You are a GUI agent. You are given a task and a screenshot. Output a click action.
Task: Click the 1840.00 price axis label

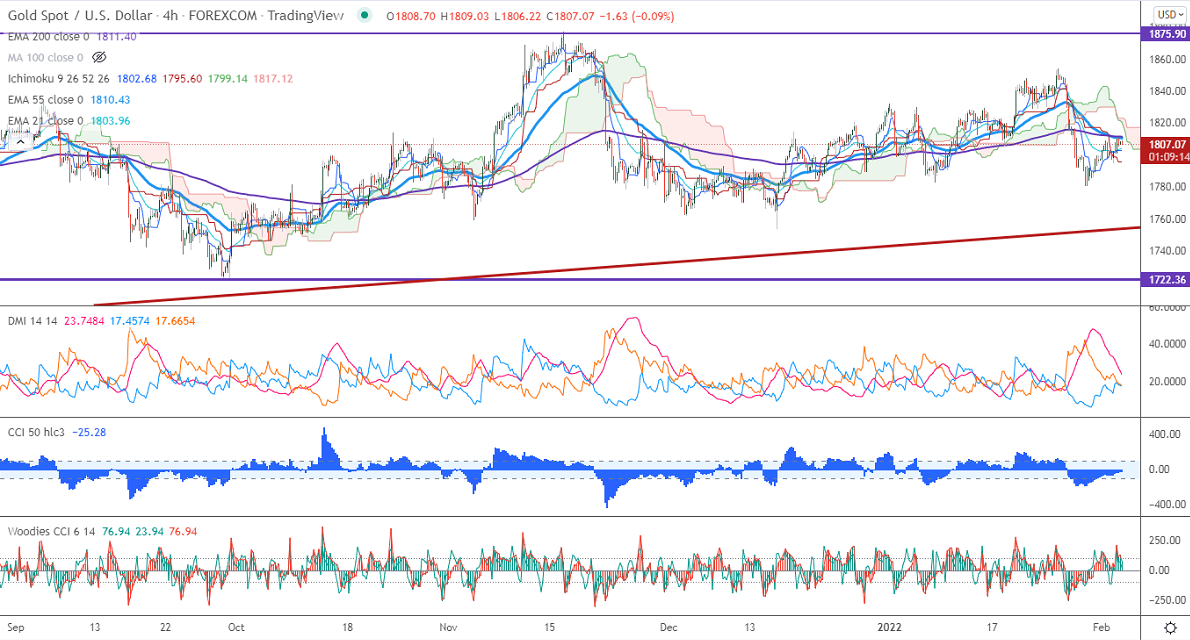(x=1167, y=91)
